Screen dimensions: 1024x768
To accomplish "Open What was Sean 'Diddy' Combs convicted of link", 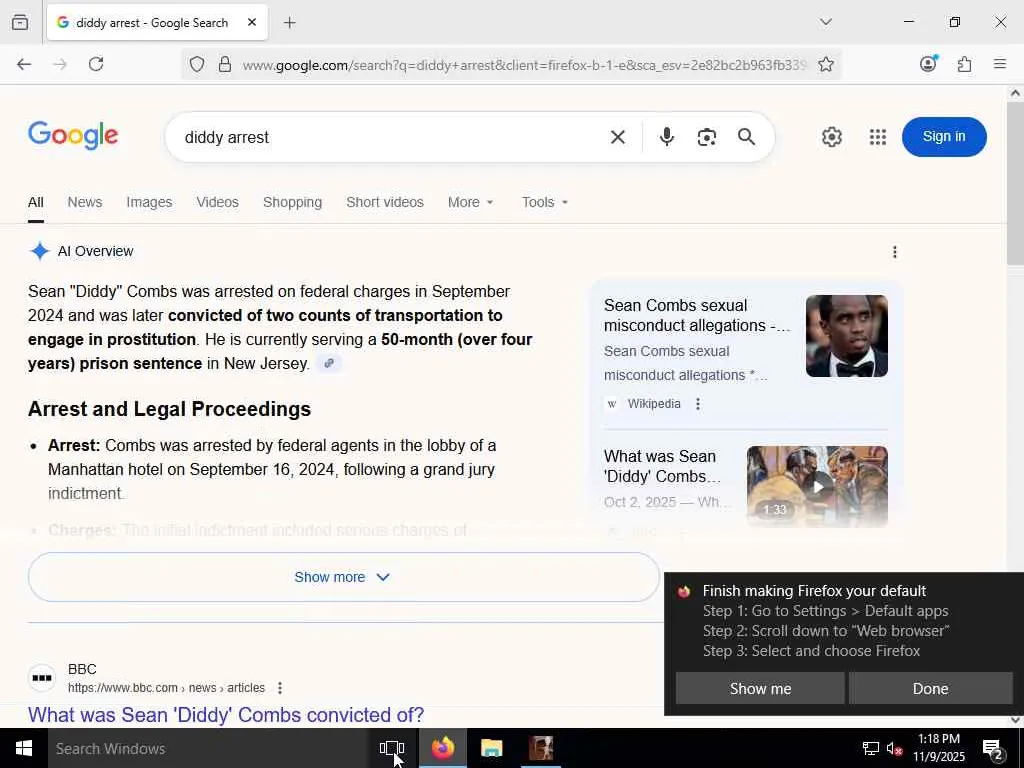I will click(x=226, y=714).
